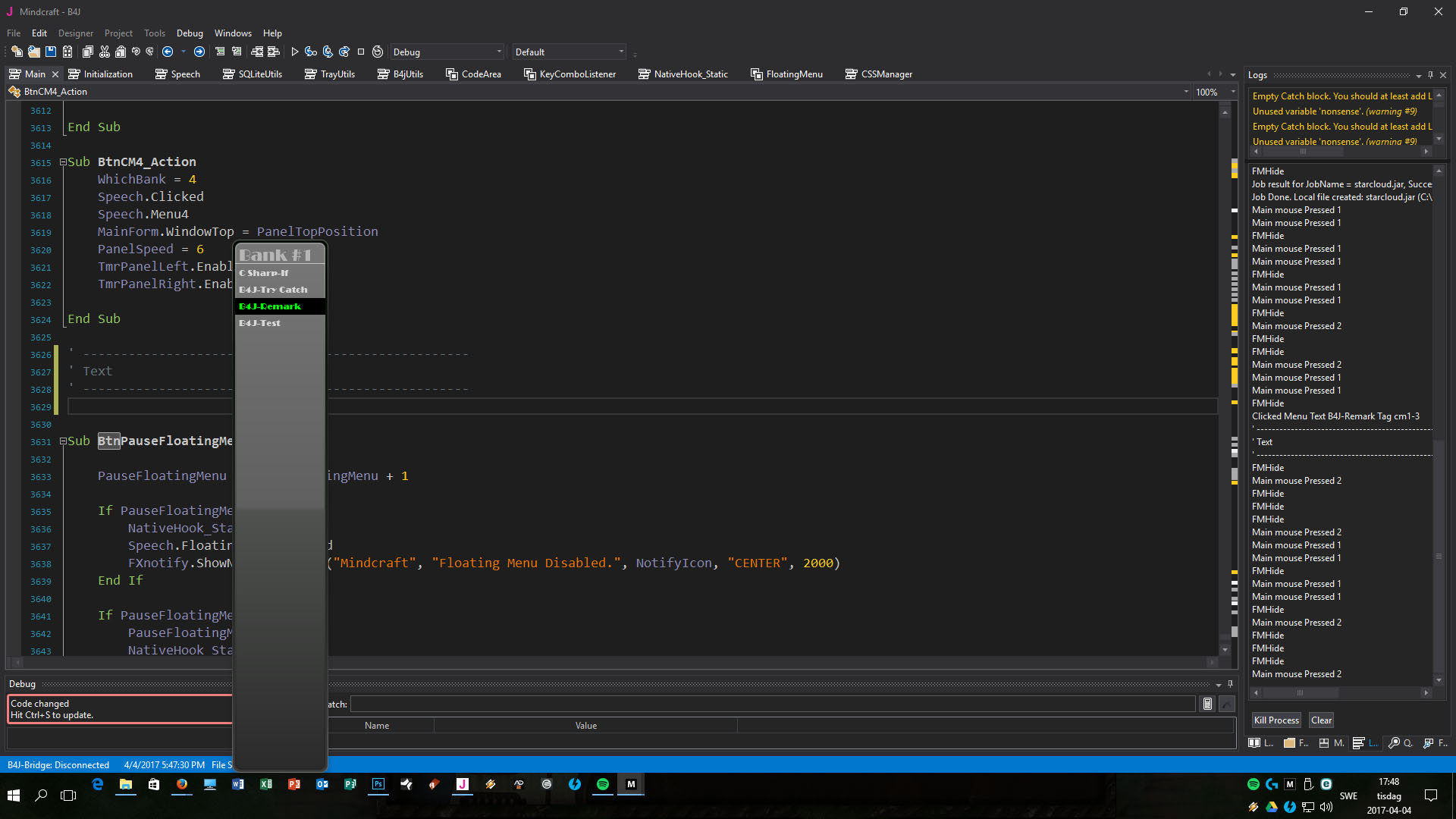Open the Project menu

coord(118,33)
